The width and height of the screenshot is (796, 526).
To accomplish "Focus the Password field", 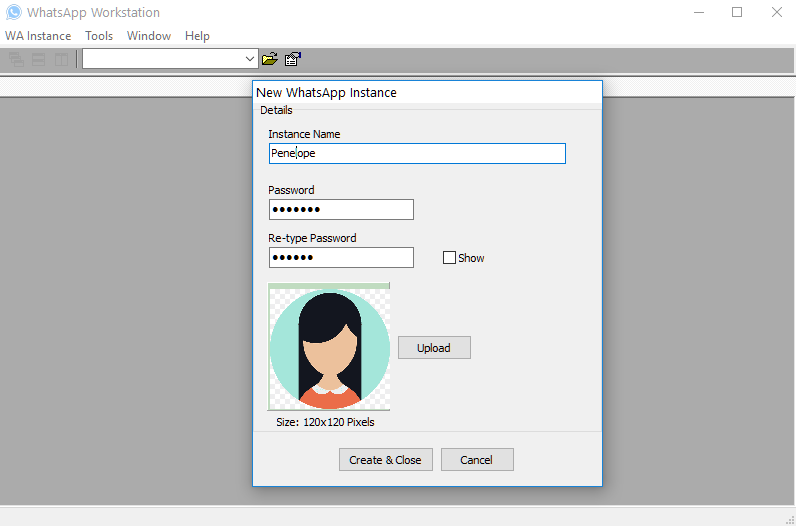I will click(341, 210).
